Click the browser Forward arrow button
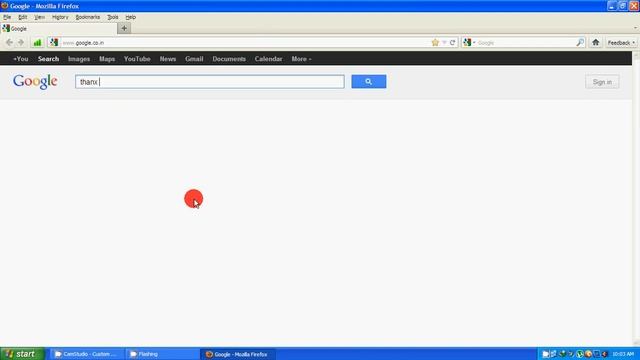 pyautogui.click(x=21, y=42)
